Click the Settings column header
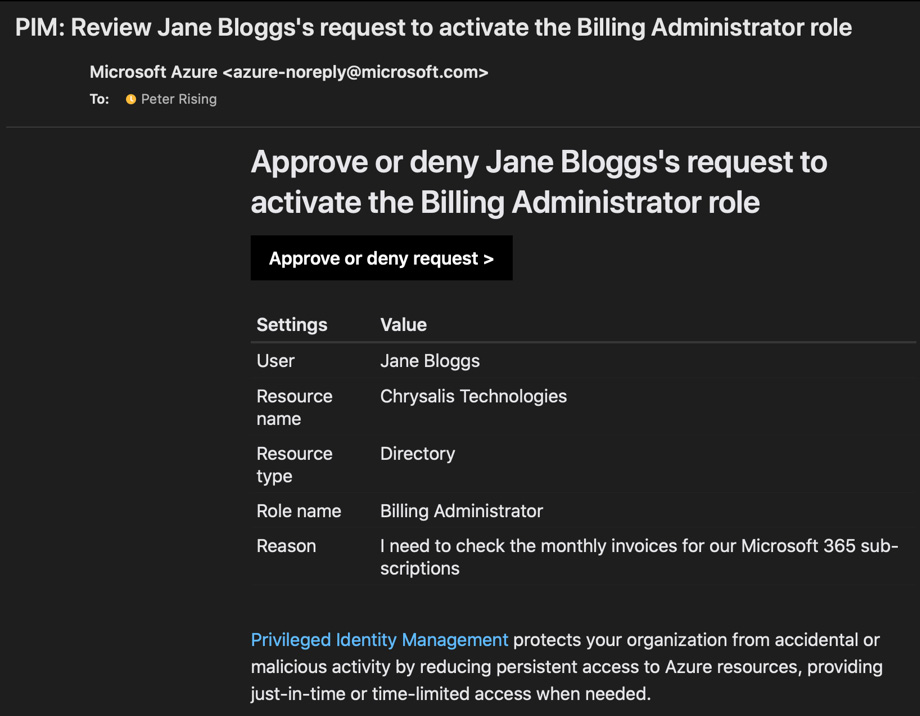Image resolution: width=920 pixels, height=716 pixels. (292, 325)
